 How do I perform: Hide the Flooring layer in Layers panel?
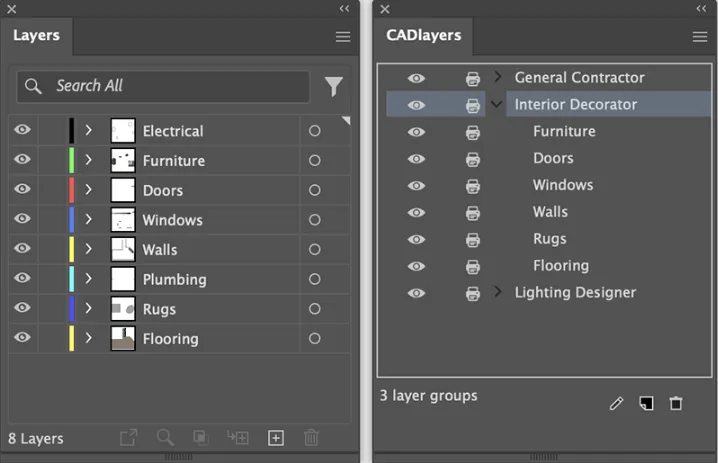pos(22,338)
